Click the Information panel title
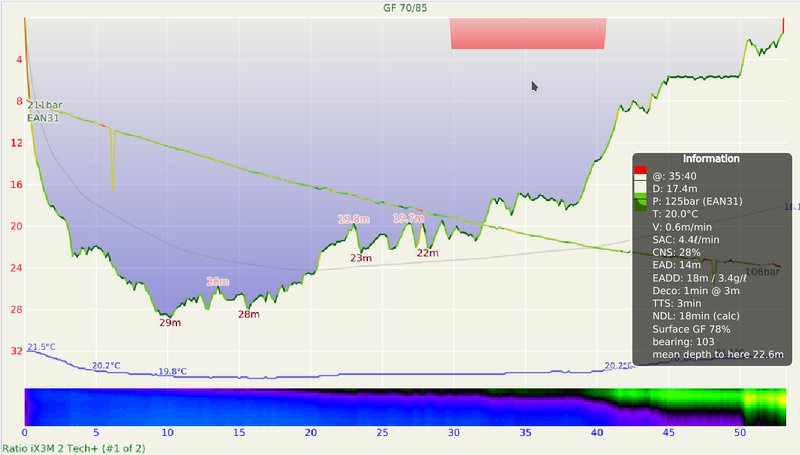The image size is (800, 455). (711, 159)
